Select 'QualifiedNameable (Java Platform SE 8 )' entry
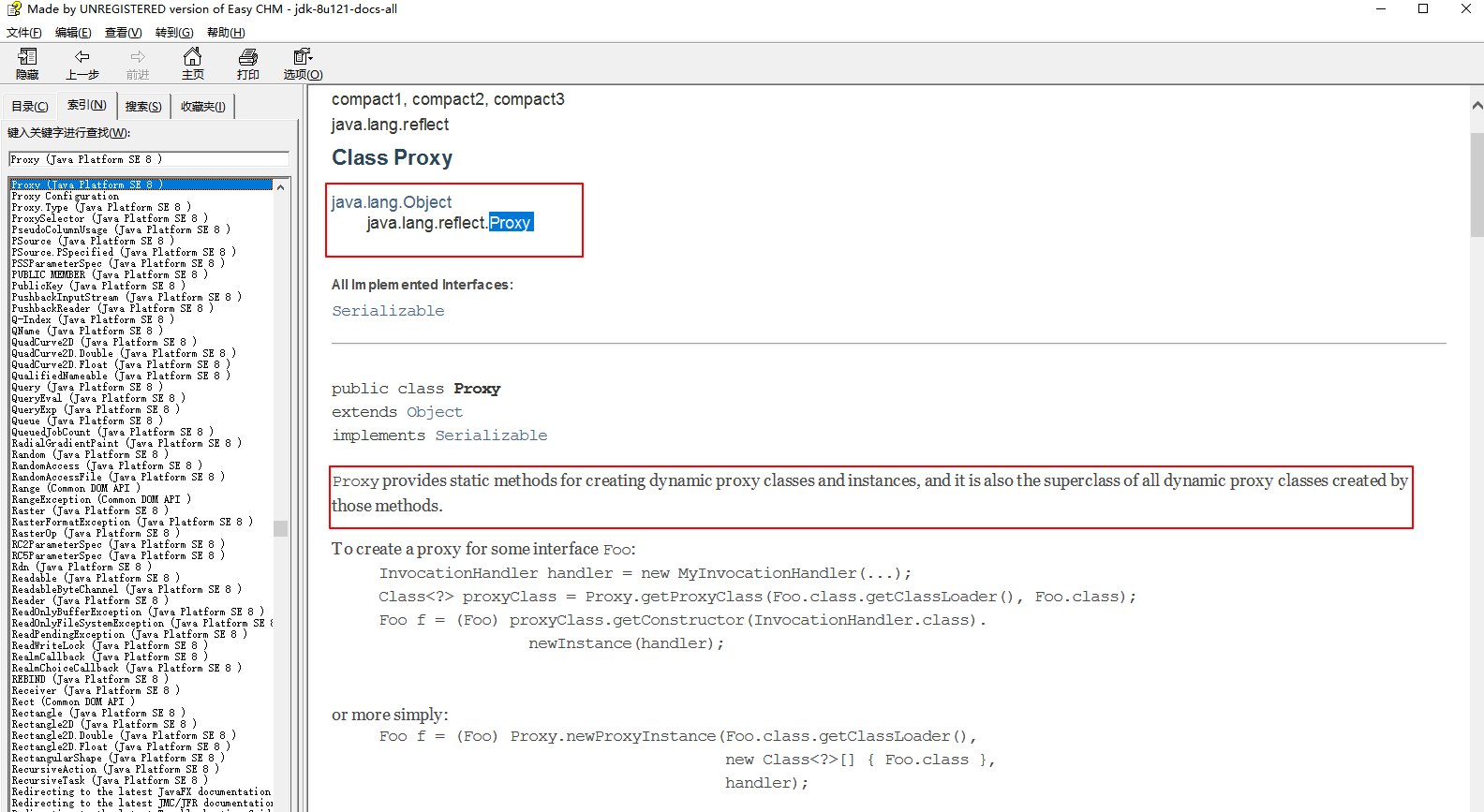 tap(120, 376)
